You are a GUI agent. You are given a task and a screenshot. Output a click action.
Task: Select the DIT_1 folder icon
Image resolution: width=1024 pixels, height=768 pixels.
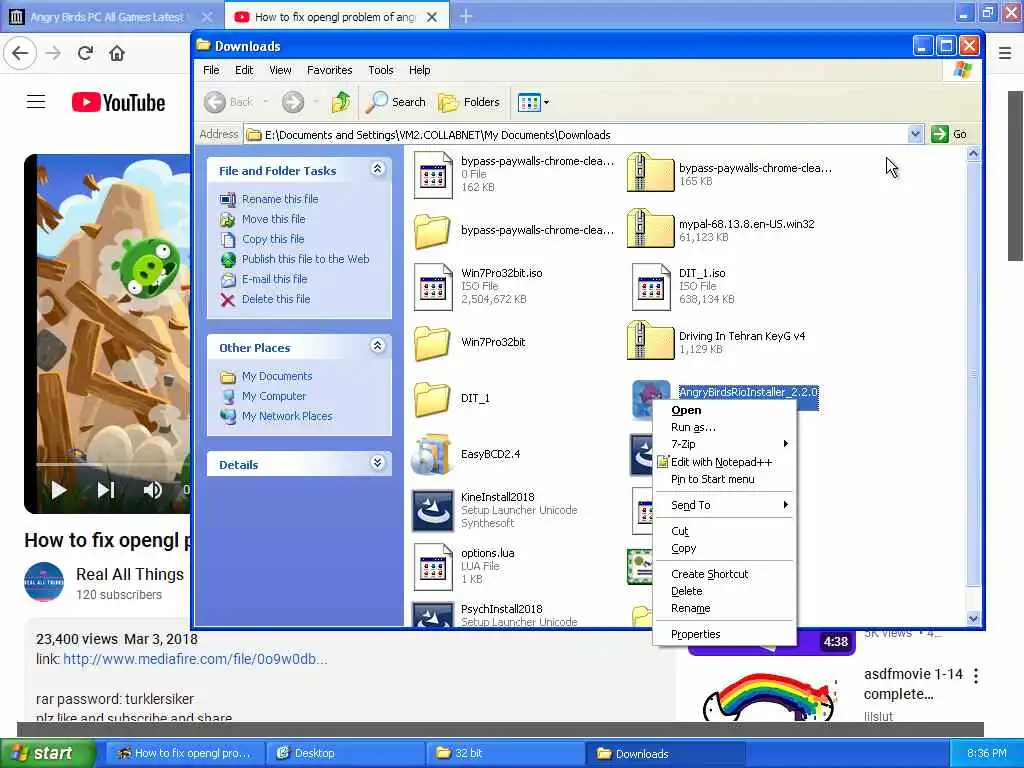click(432, 398)
